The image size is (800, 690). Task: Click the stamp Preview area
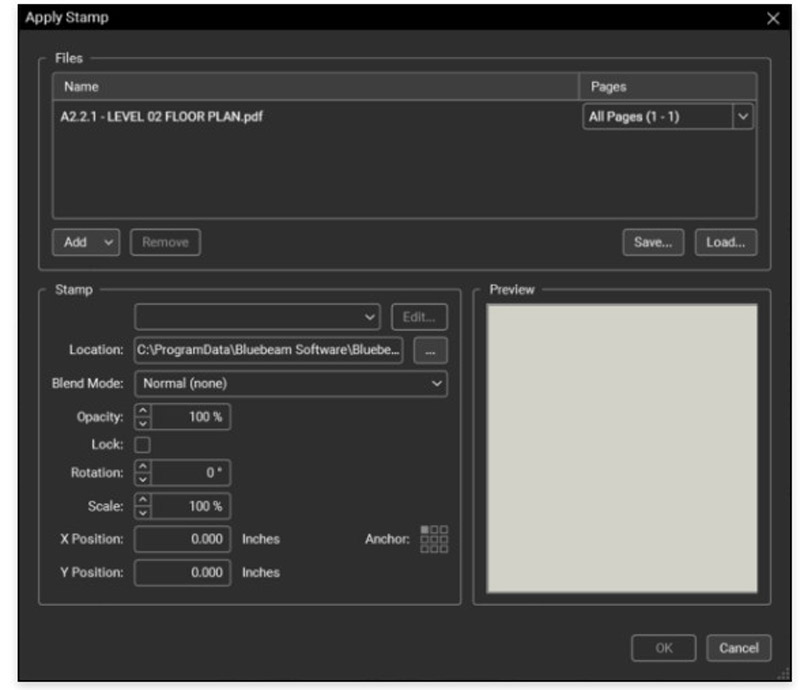[622, 449]
